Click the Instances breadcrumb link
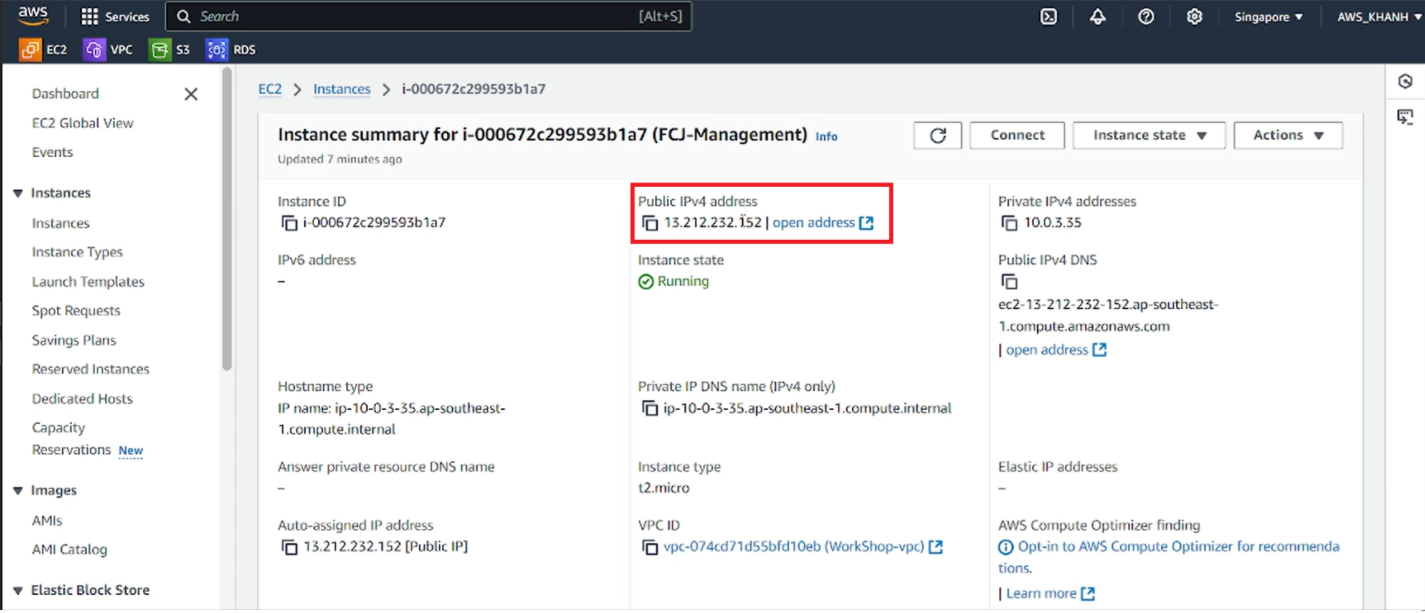Viewport: 1425px width, 613px height. tap(342, 89)
